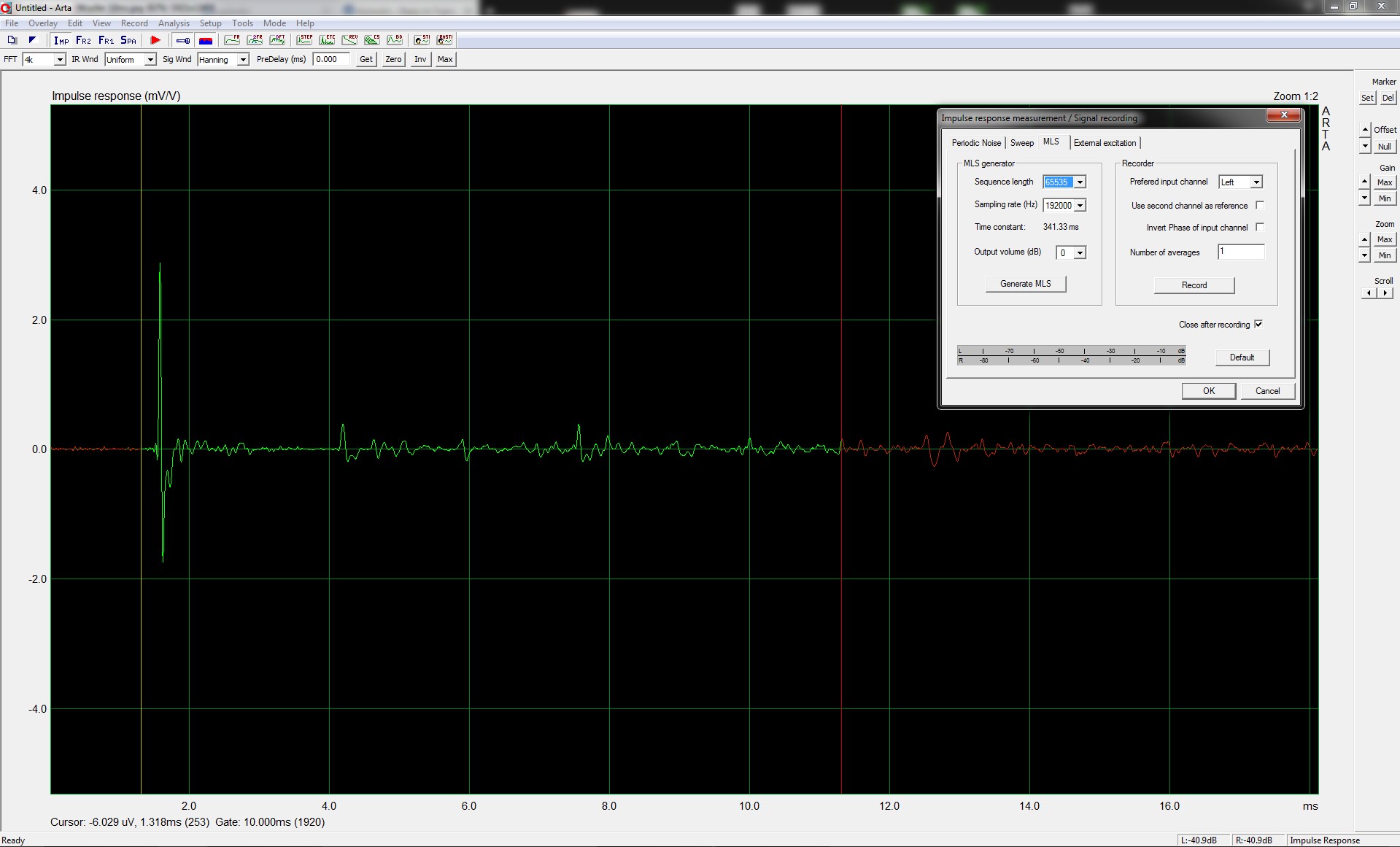This screenshot has height=847, width=1400.
Task: Open the Setup menu
Action: (x=211, y=23)
